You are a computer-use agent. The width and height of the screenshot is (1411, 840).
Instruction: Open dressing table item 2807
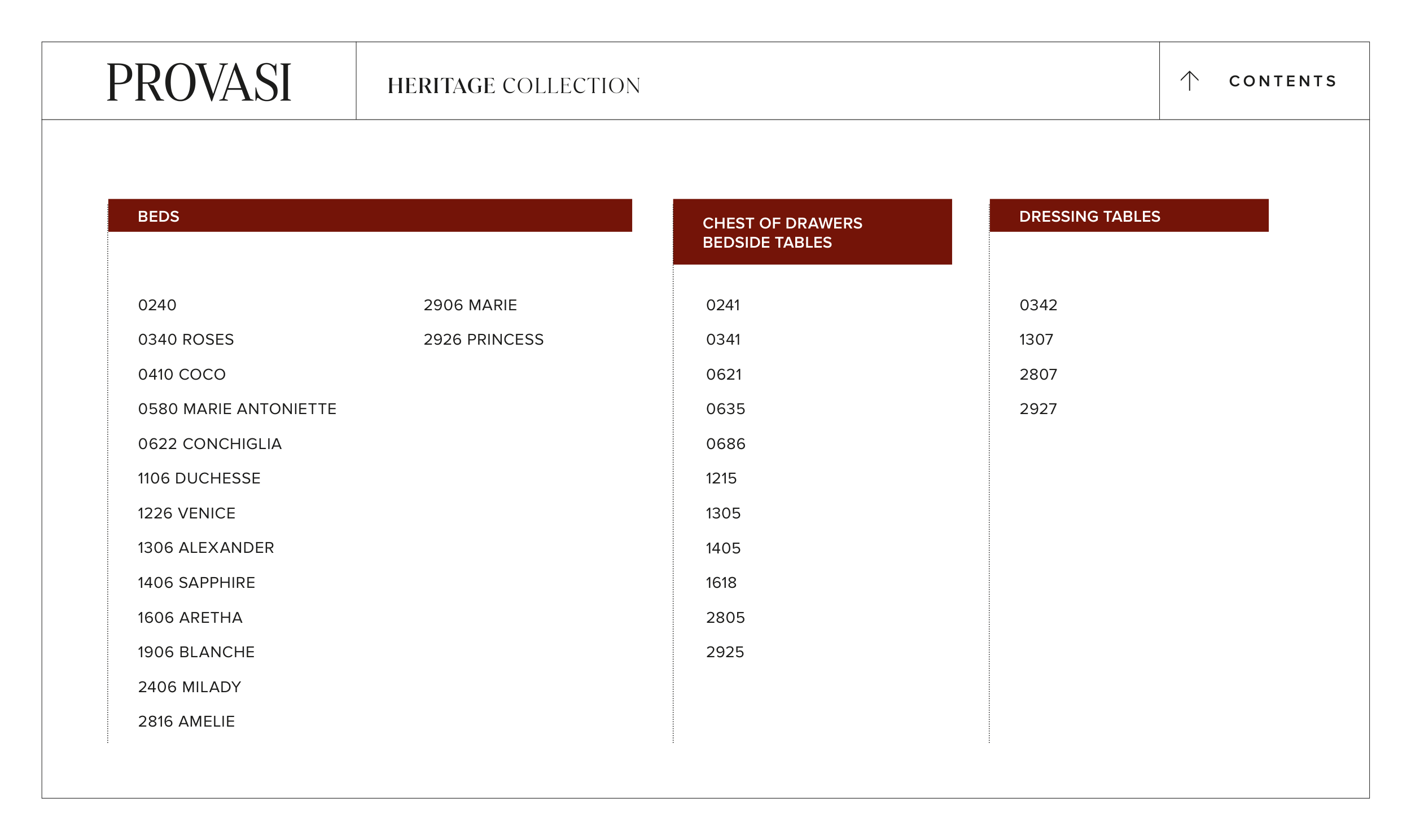coord(1038,375)
